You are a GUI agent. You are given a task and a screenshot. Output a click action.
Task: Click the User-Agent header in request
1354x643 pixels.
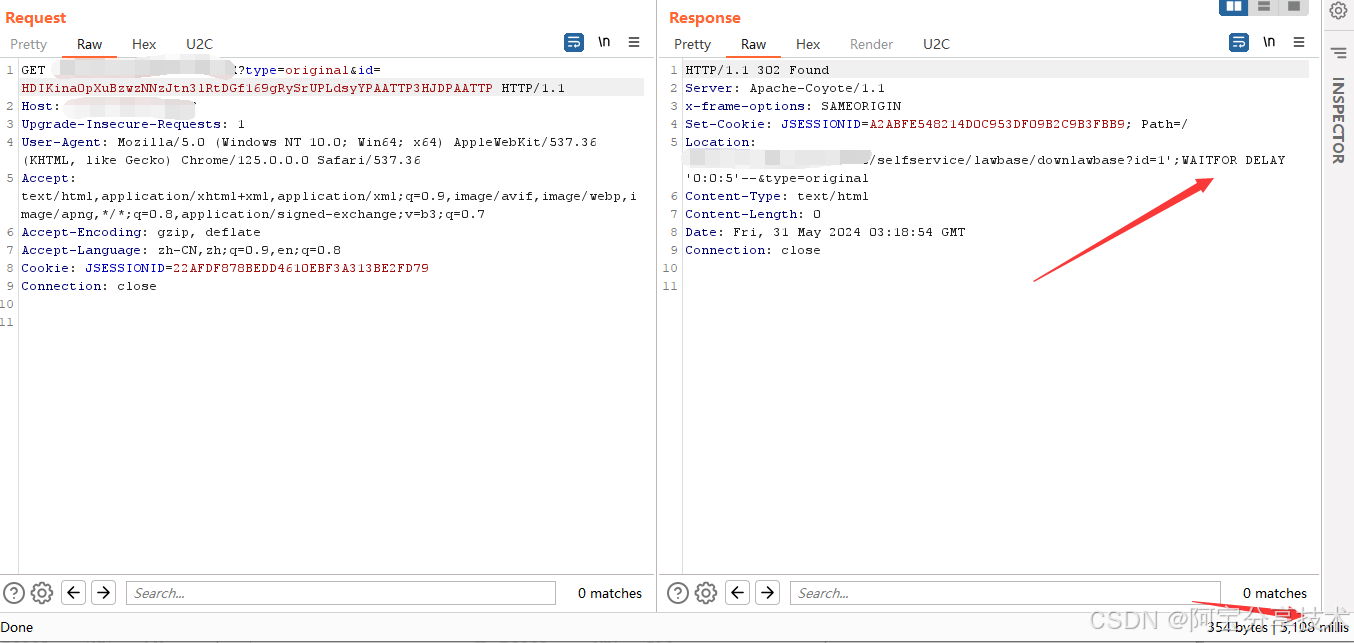pyautogui.click(x=309, y=151)
